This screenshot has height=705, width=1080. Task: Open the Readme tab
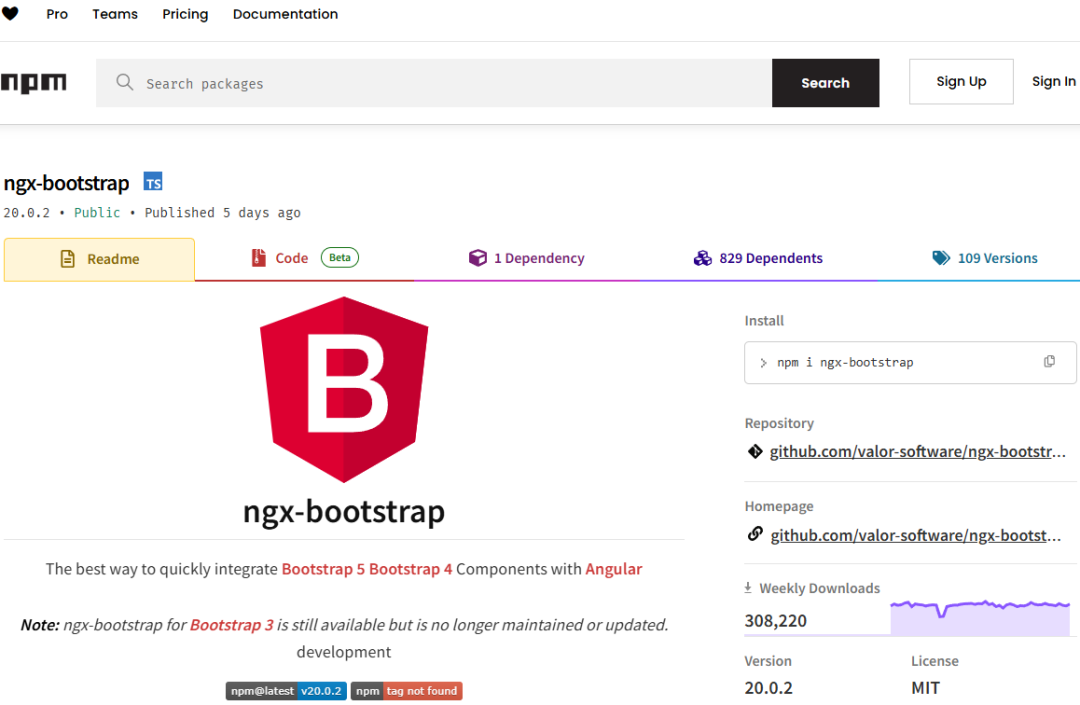99,260
